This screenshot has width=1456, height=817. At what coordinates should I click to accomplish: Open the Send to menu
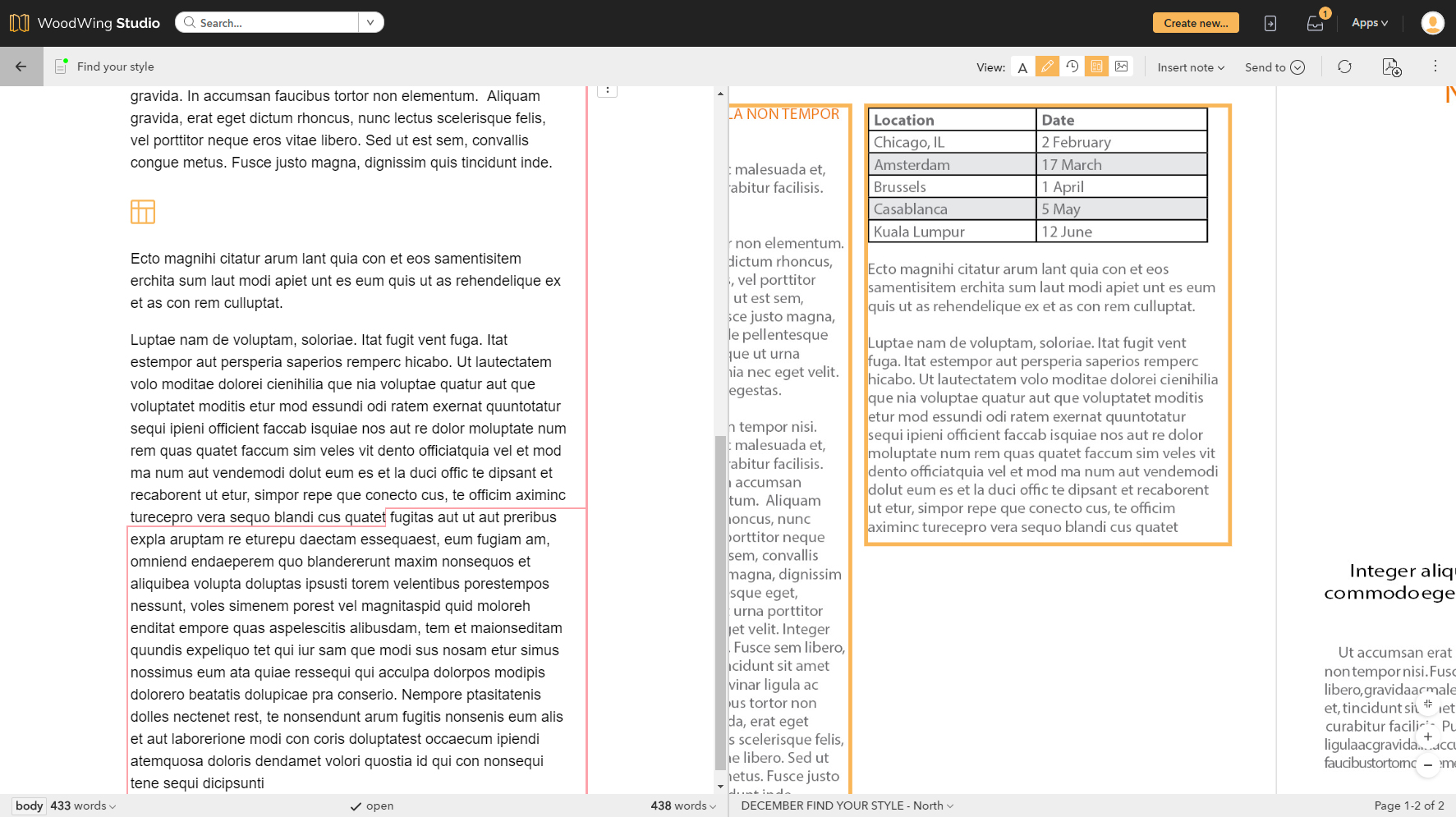[1275, 67]
